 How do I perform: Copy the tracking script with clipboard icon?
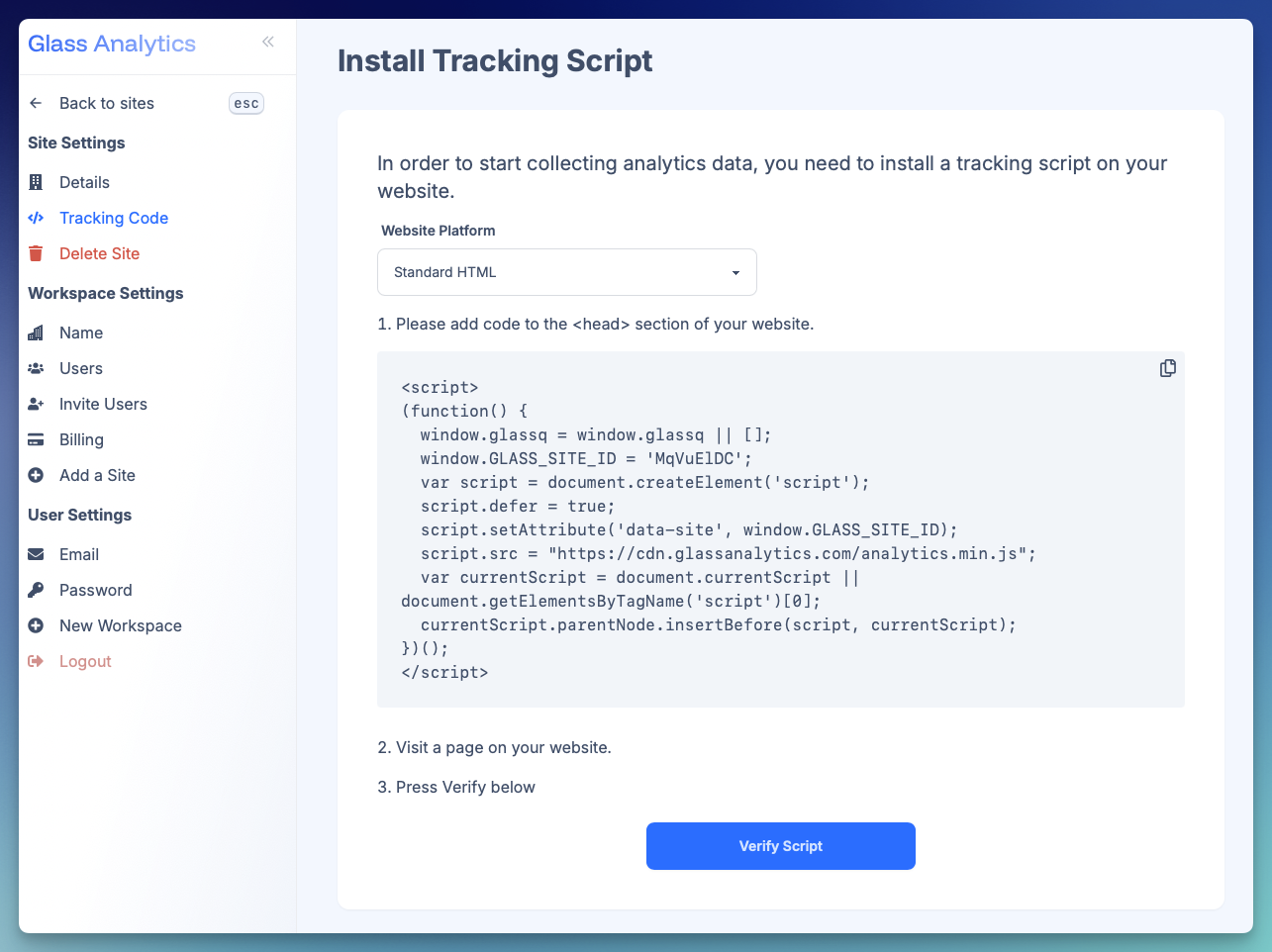(1168, 368)
